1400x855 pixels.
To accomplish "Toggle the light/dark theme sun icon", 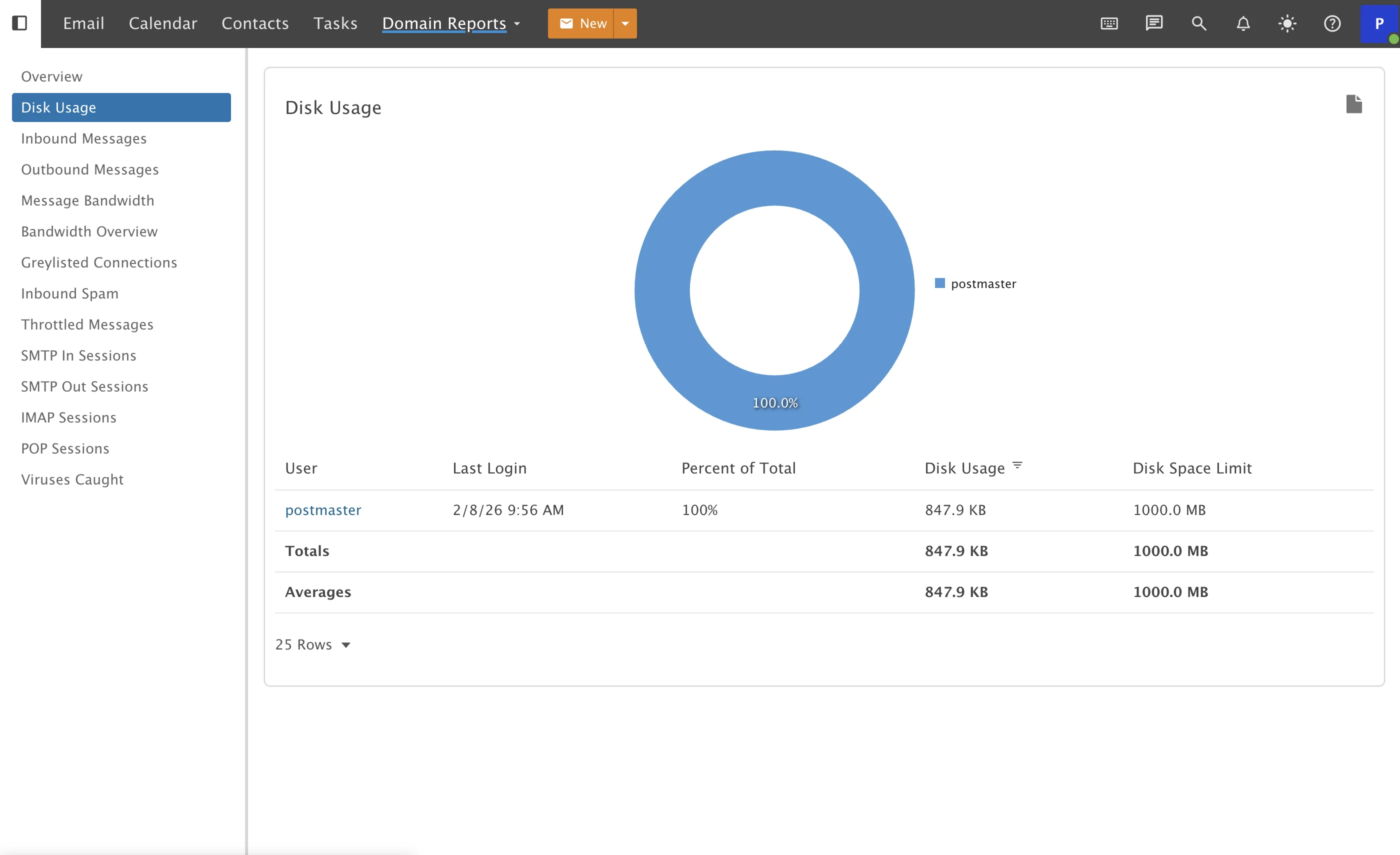I will (1287, 23).
